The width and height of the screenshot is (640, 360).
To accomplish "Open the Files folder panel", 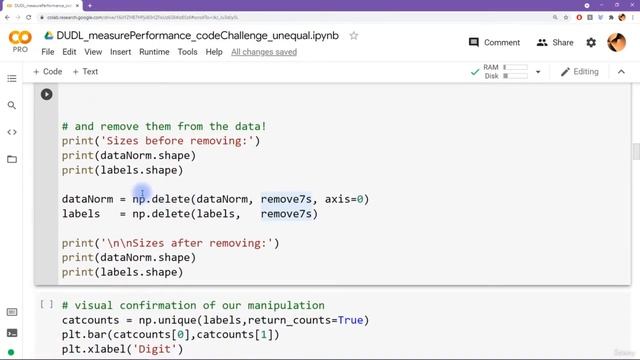I will point(12,159).
